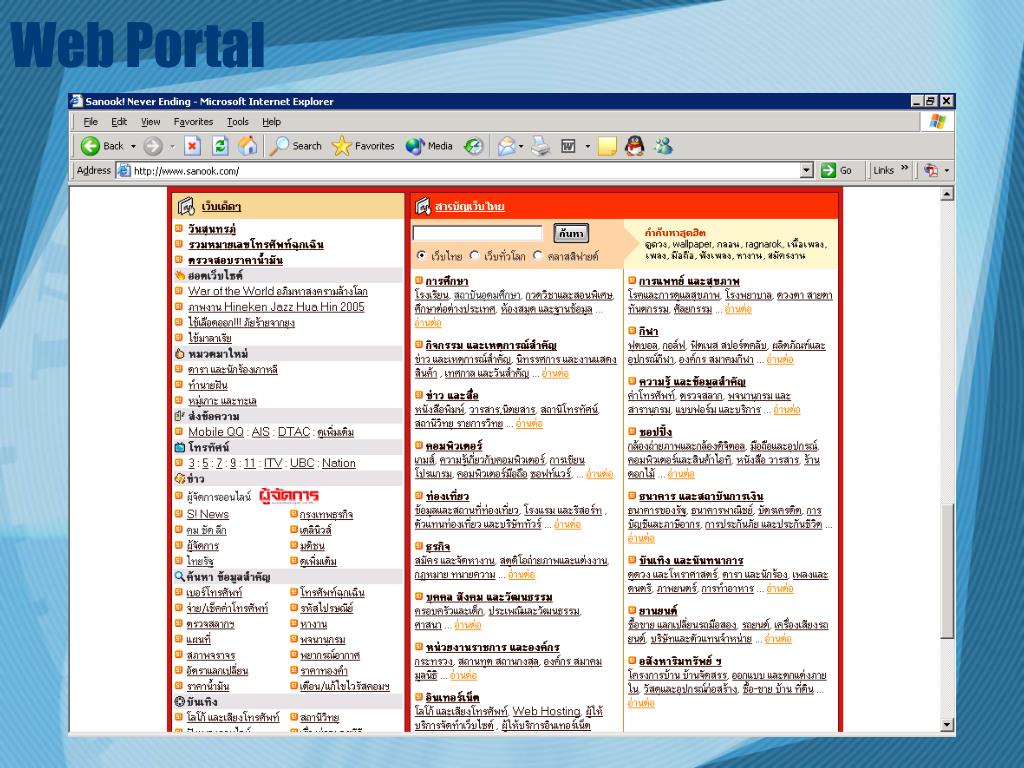The height and width of the screenshot is (768, 1024).
Task: Click the Forward arrow icon
Action: [153, 146]
